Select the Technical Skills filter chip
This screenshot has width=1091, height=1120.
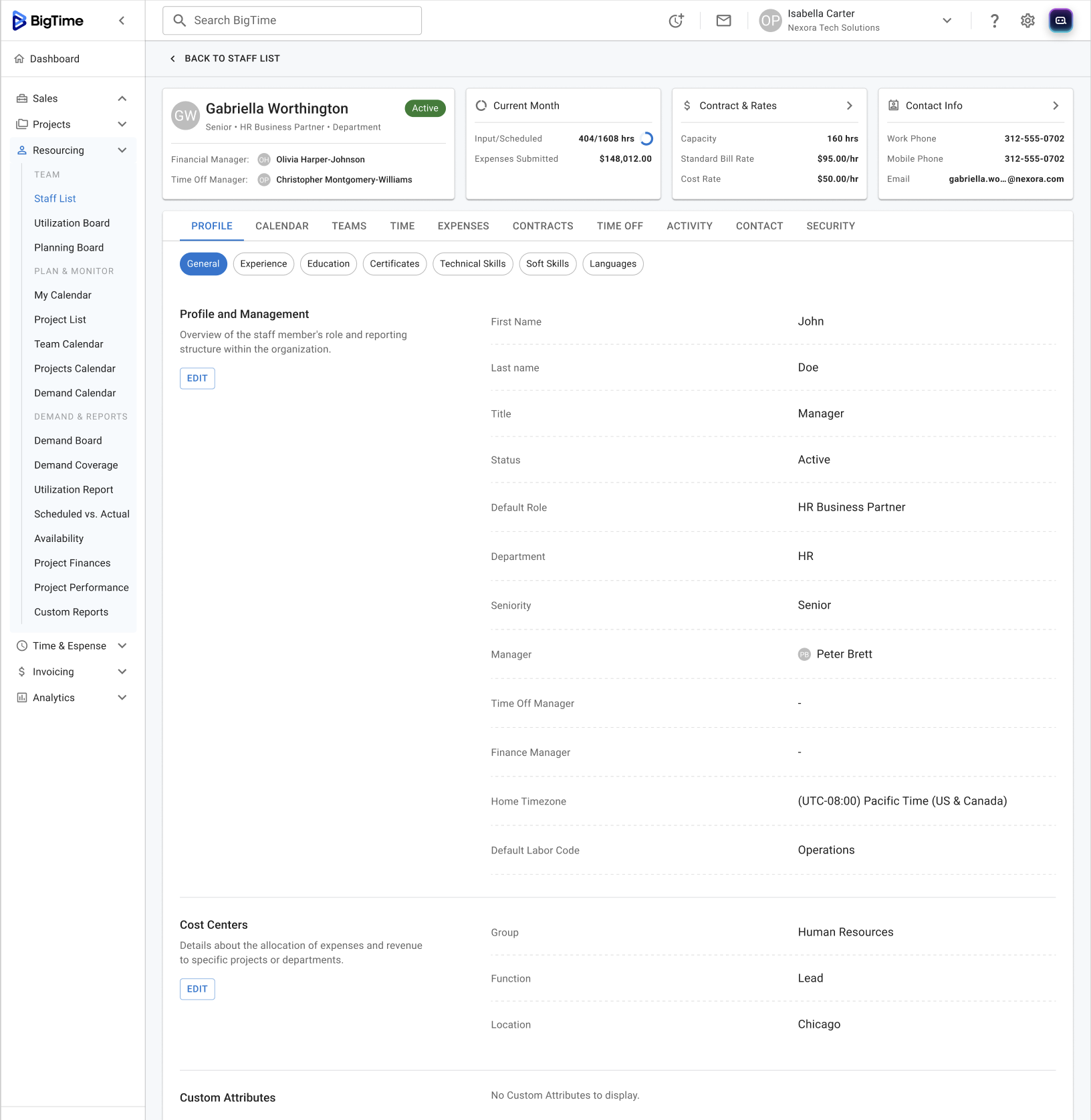(473, 264)
